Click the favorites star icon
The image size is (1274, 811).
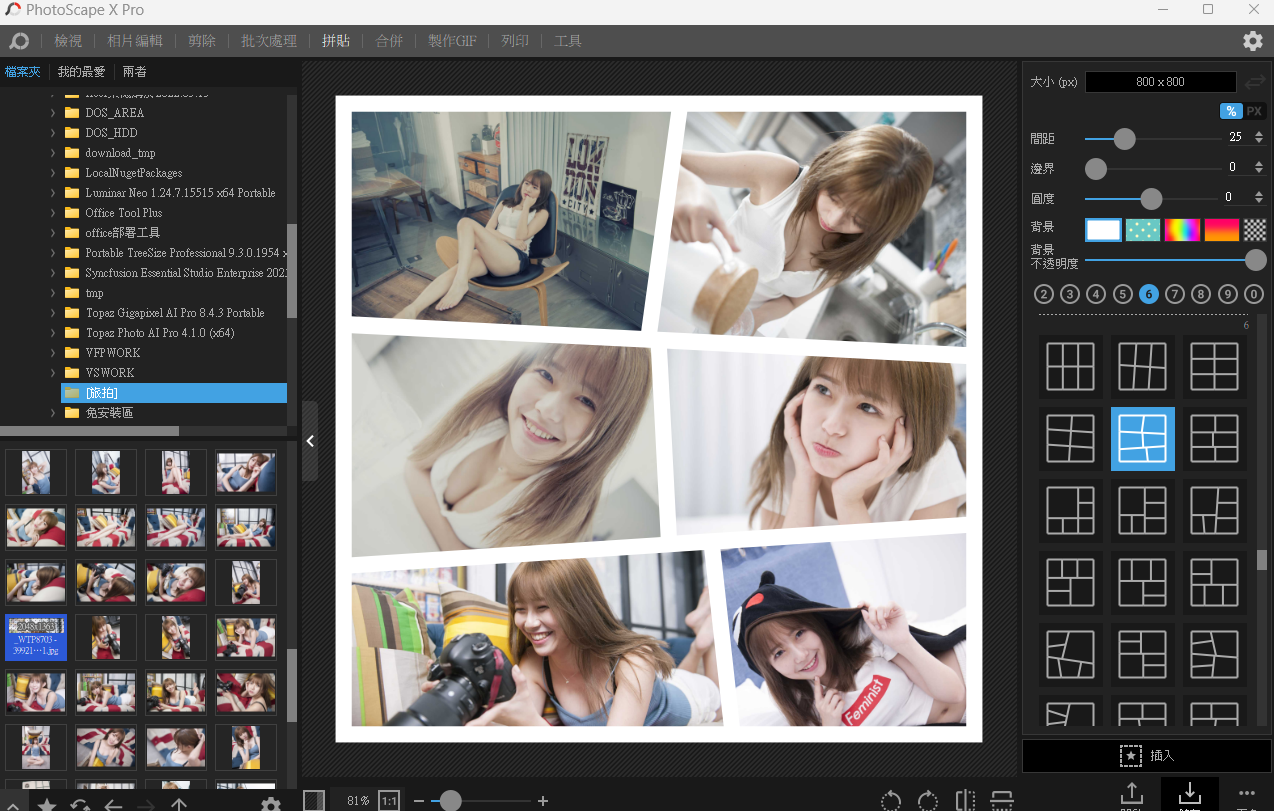click(x=46, y=805)
